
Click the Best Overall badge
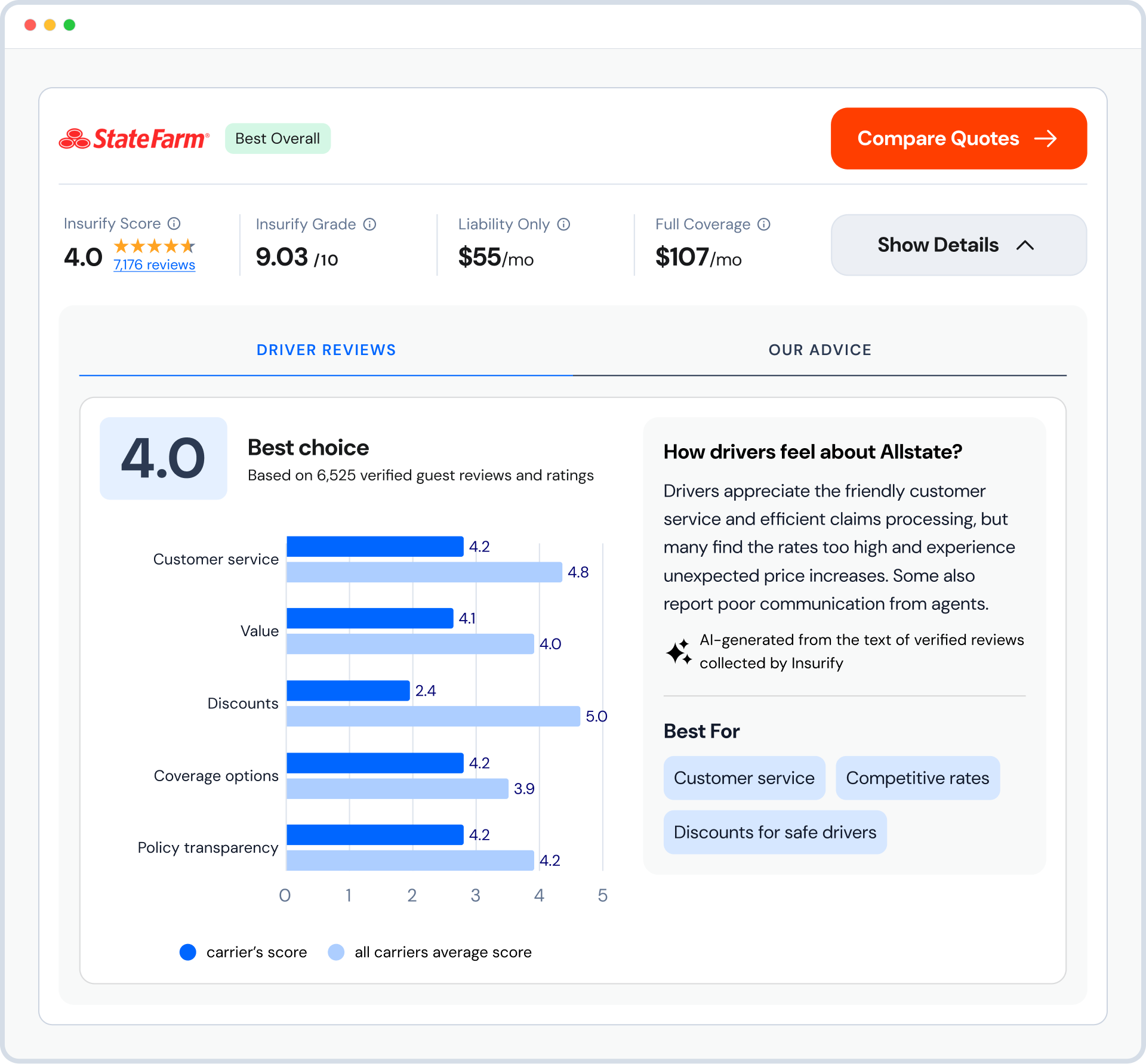(278, 138)
